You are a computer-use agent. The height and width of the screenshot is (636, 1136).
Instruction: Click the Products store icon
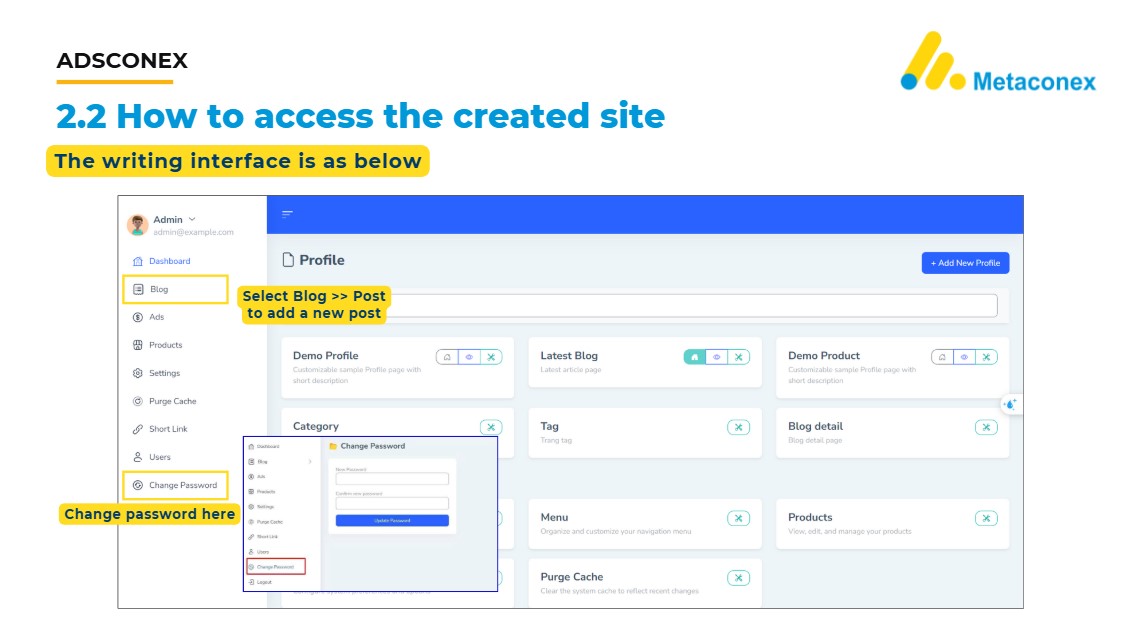[138, 345]
